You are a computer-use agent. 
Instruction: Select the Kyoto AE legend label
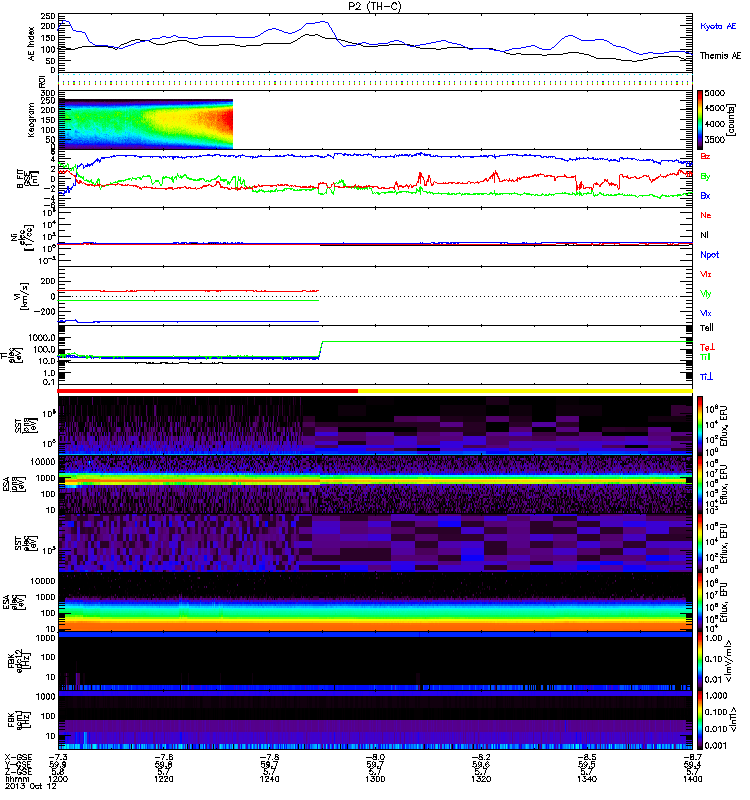(718, 26)
